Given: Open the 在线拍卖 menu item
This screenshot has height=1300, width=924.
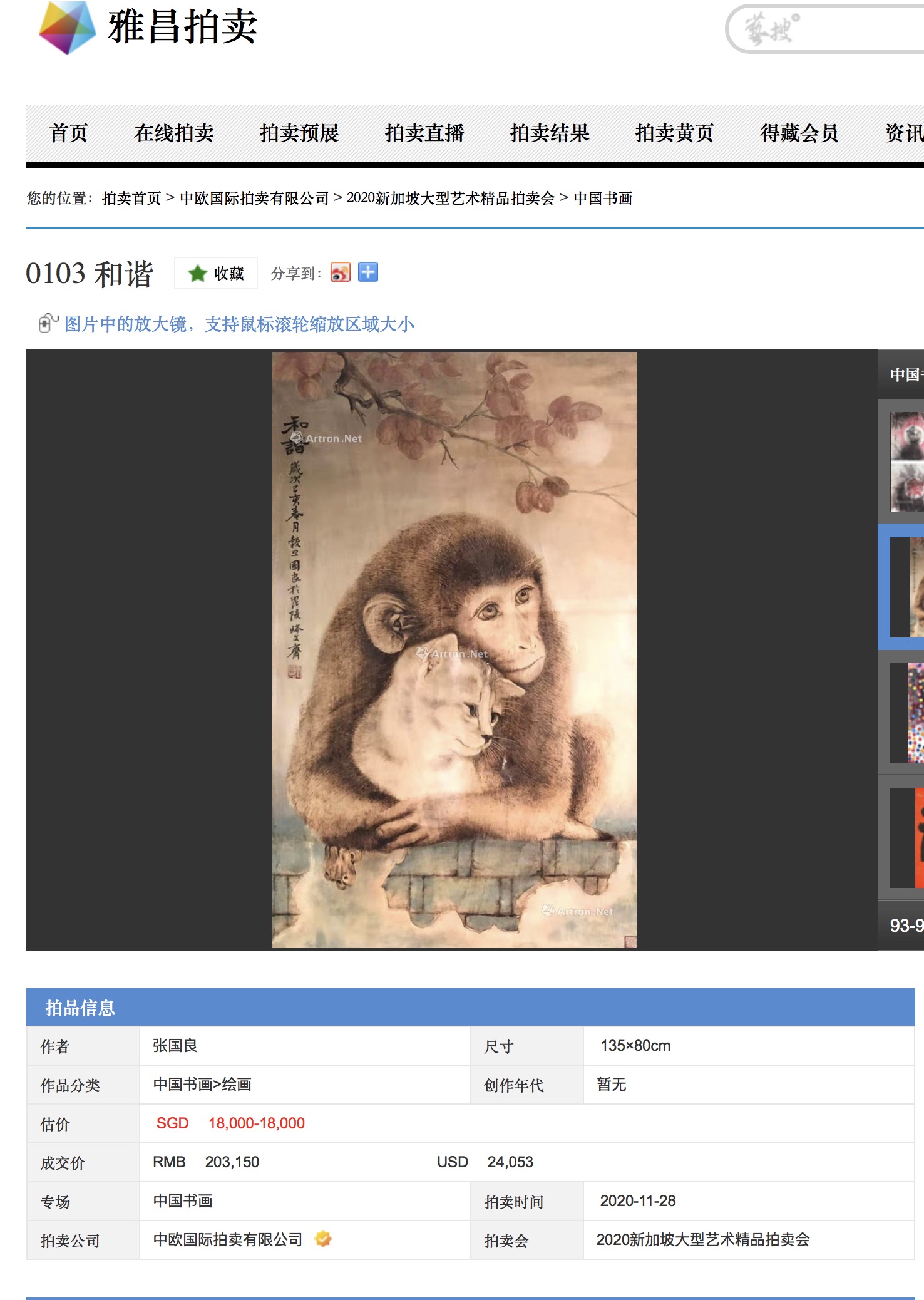Looking at the screenshot, I should coord(174,133).
